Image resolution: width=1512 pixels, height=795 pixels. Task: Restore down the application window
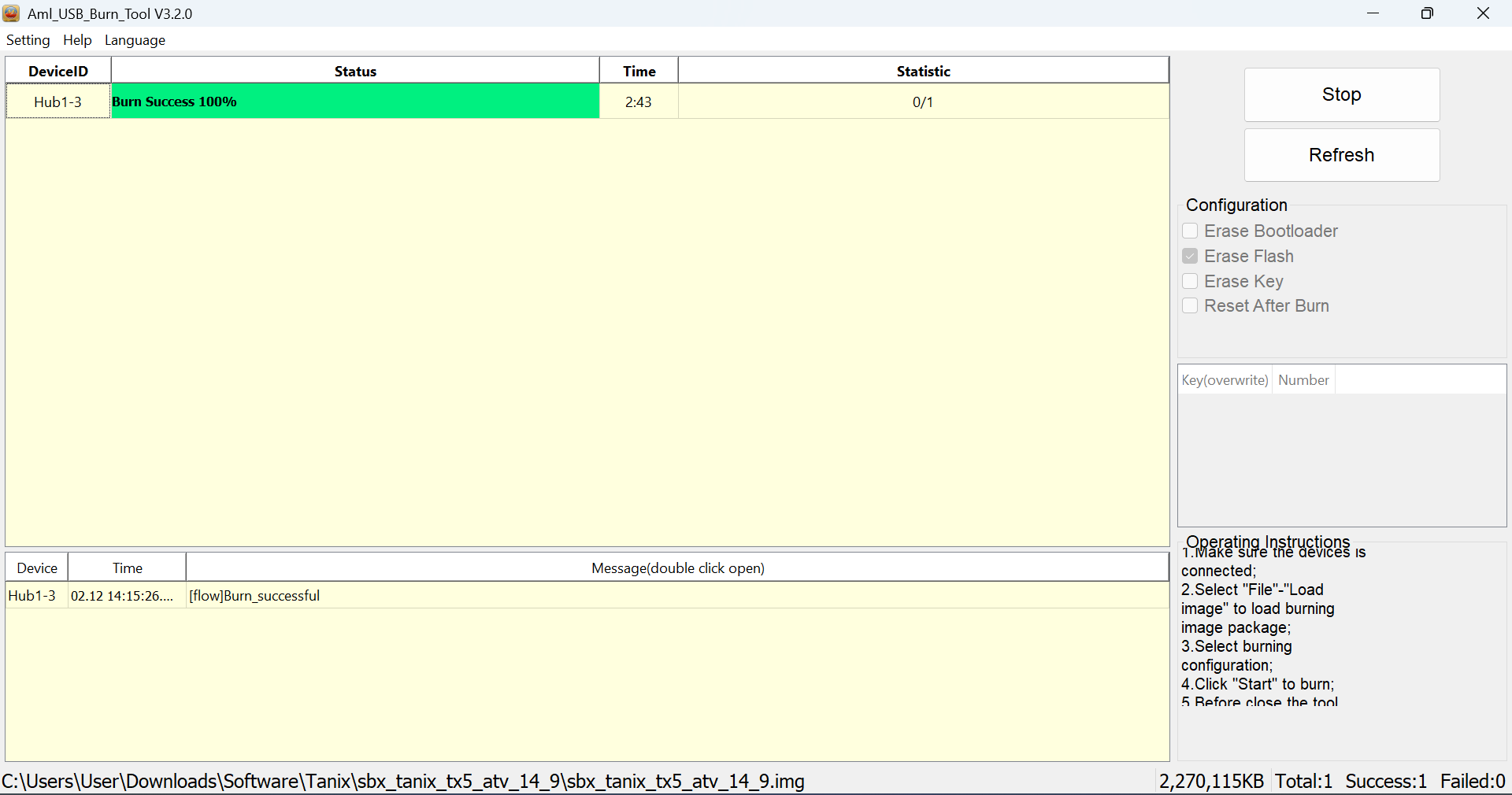pyautogui.click(x=1427, y=13)
